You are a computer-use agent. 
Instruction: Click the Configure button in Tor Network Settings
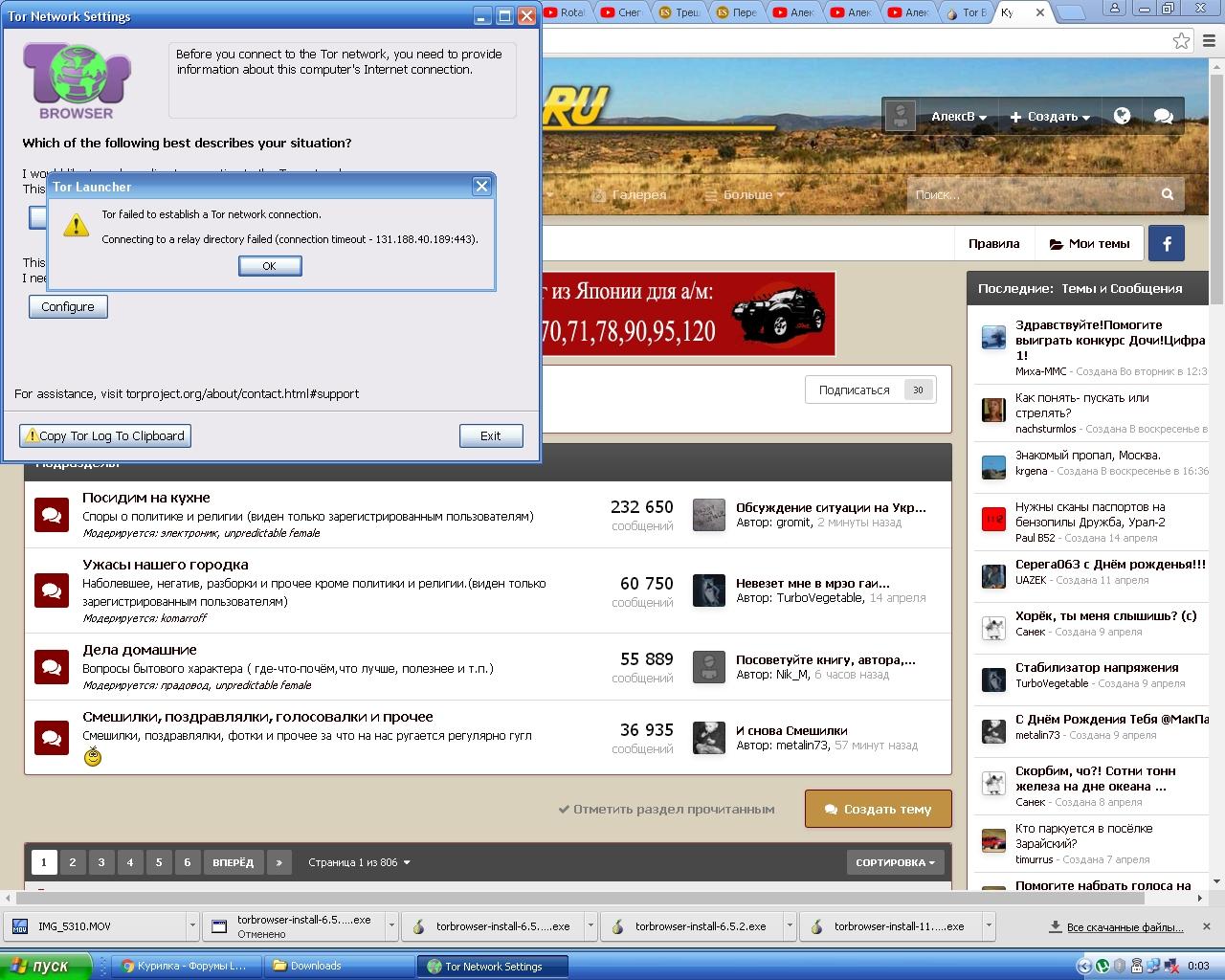coord(68,306)
